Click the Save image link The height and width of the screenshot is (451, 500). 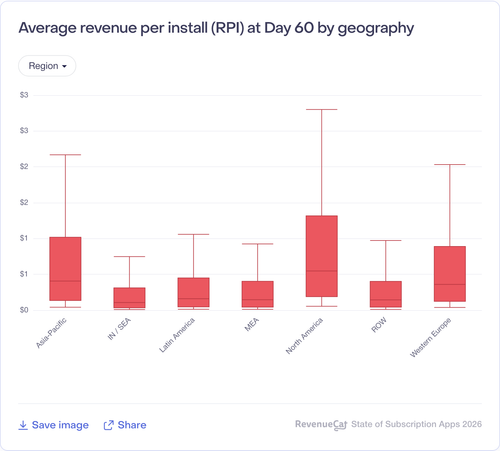(60, 425)
